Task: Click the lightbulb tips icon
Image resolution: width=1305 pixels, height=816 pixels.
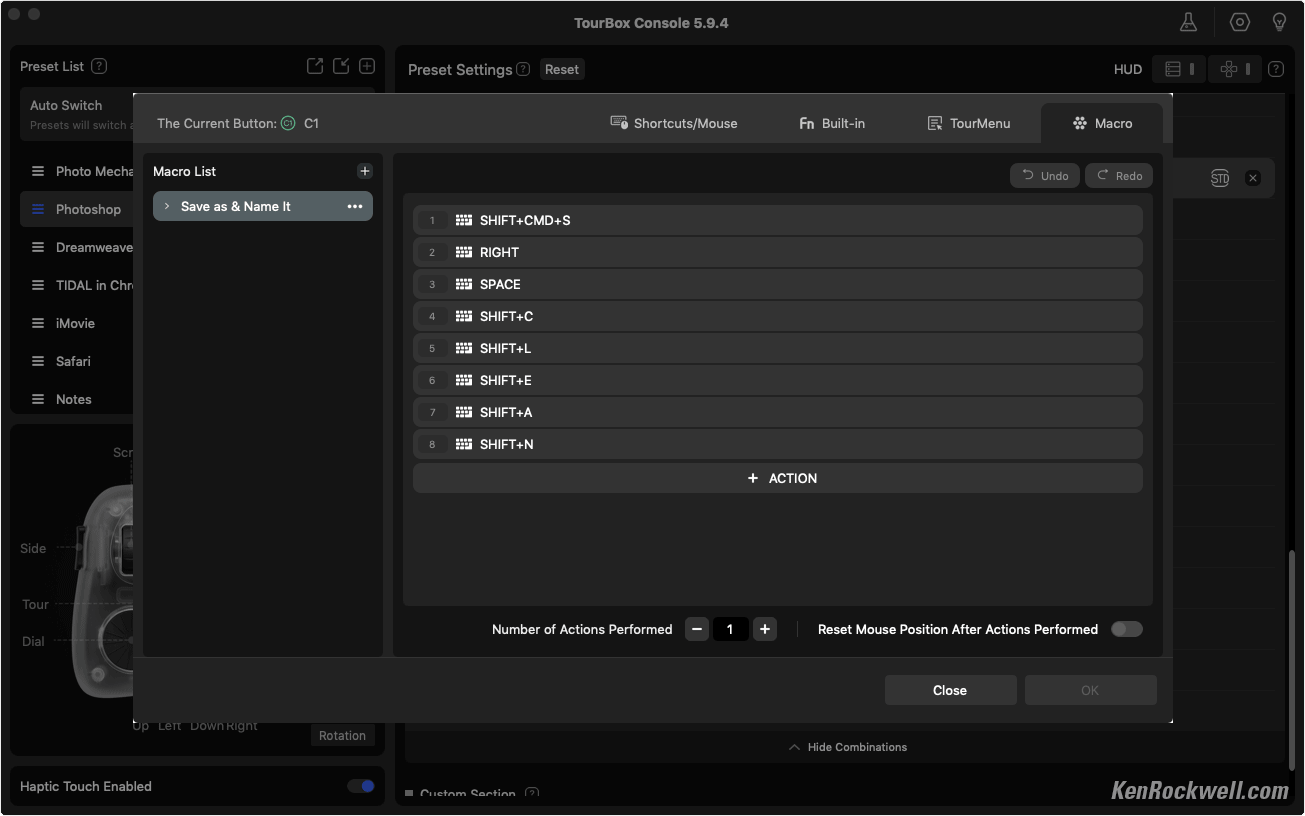Action: 1279,22
